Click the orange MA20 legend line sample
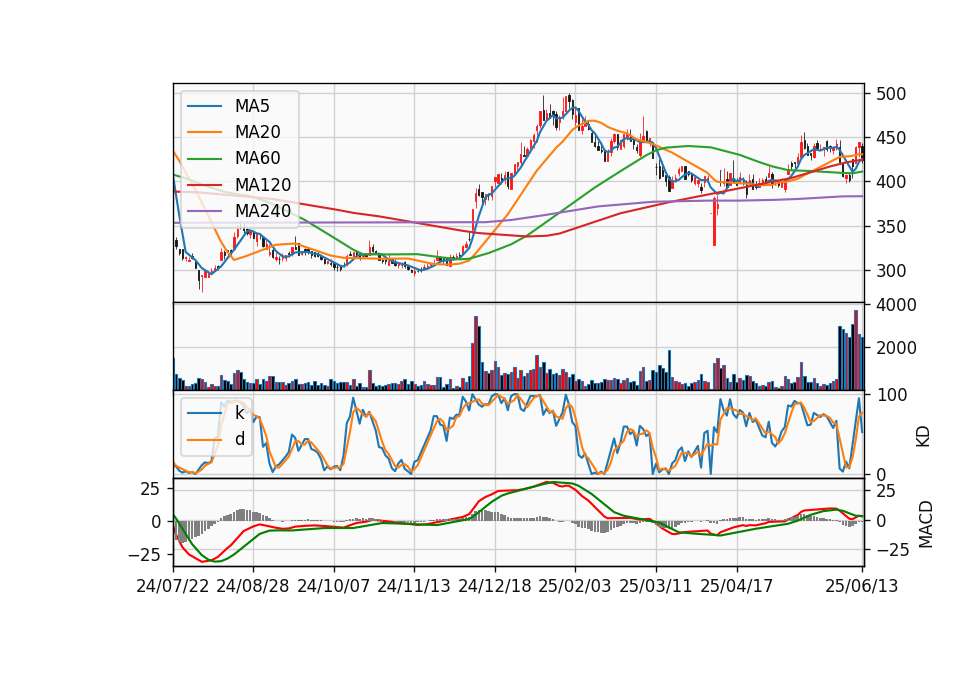 tap(204, 132)
